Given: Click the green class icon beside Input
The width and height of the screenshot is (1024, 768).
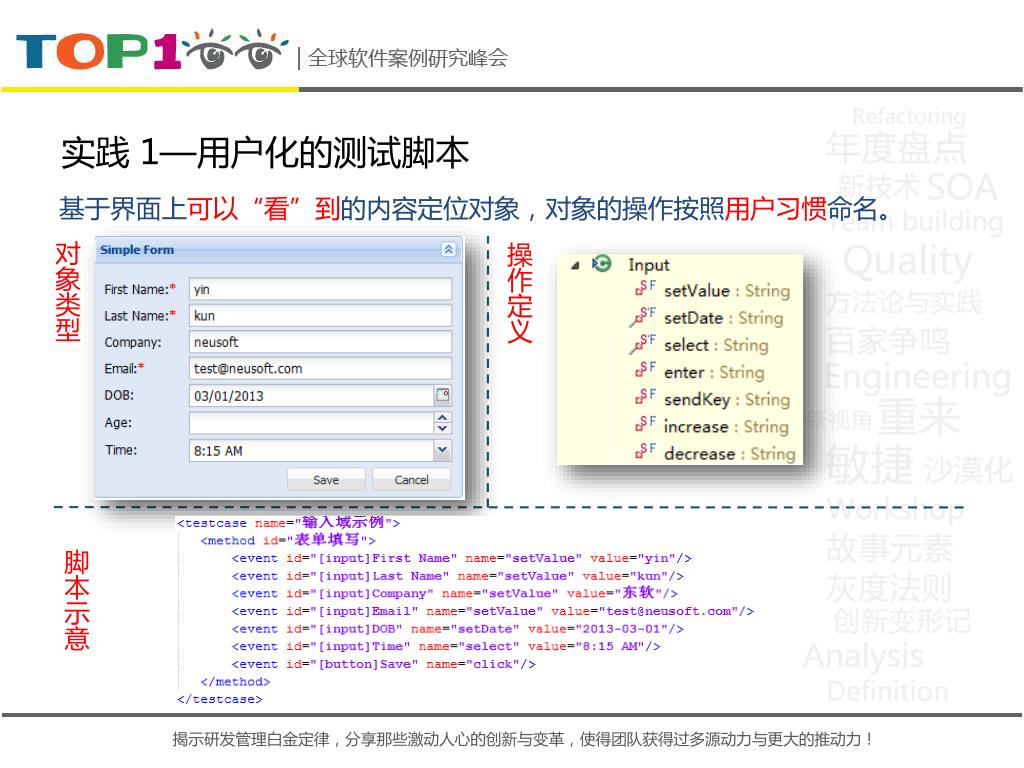Looking at the screenshot, I should pyautogui.click(x=601, y=264).
